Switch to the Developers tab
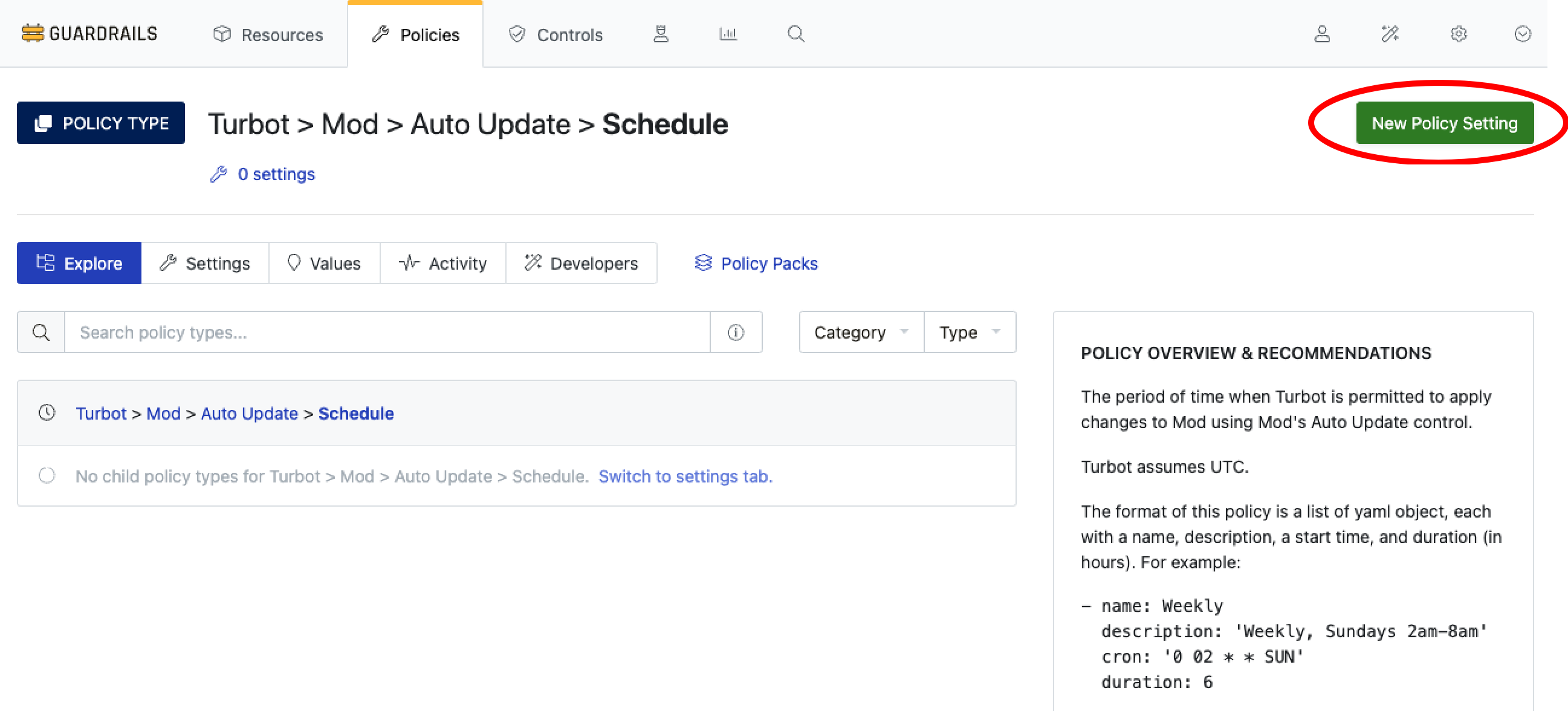This screenshot has height=711, width=1568. tap(582, 263)
